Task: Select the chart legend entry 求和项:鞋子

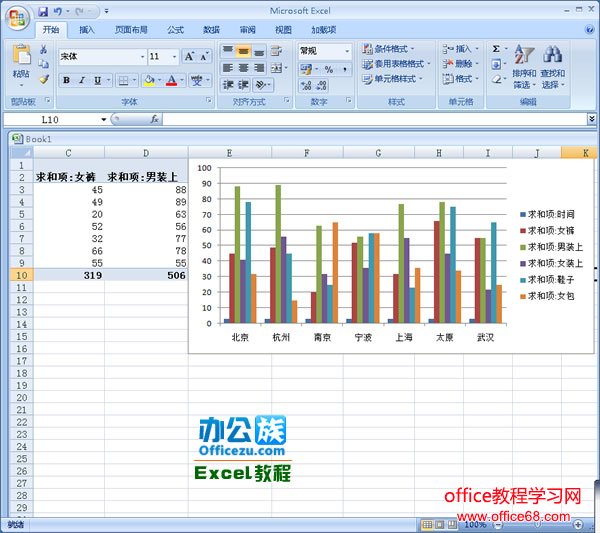Action: pos(548,280)
